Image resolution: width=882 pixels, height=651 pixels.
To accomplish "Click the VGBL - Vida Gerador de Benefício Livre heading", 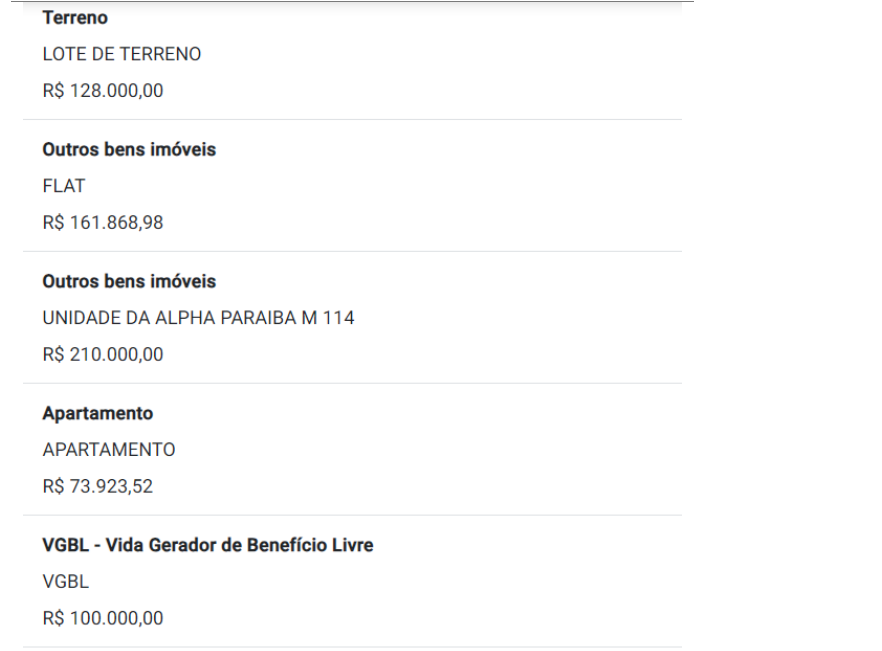I will 208,545.
